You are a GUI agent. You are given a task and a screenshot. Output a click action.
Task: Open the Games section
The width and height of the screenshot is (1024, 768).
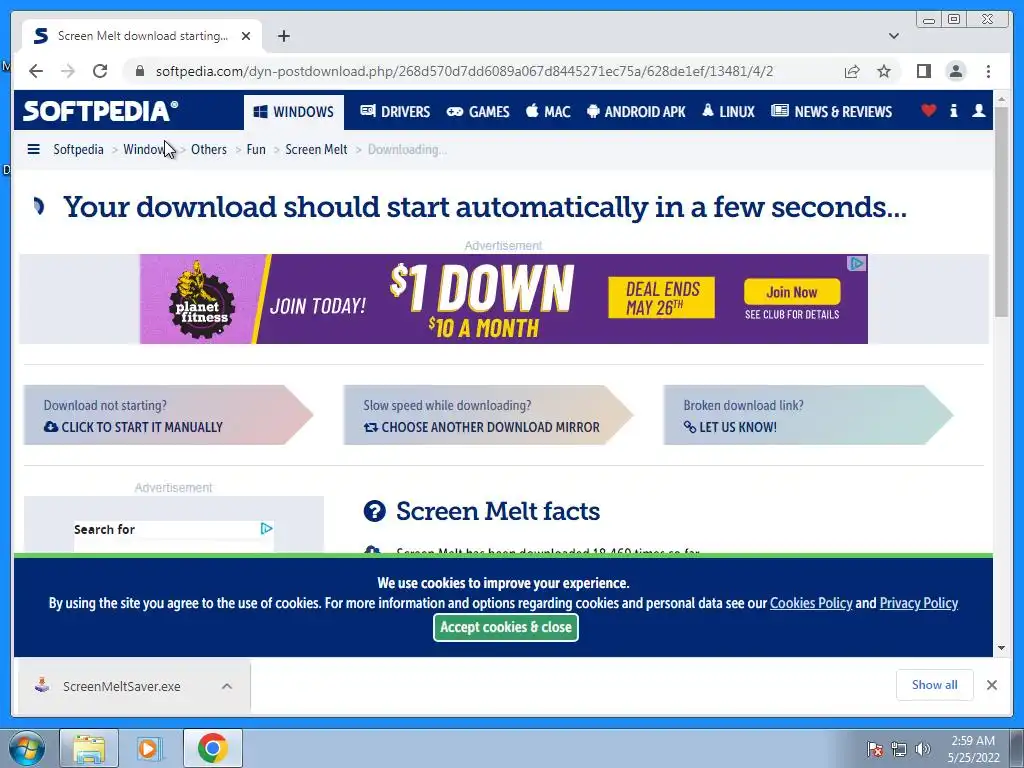477,112
